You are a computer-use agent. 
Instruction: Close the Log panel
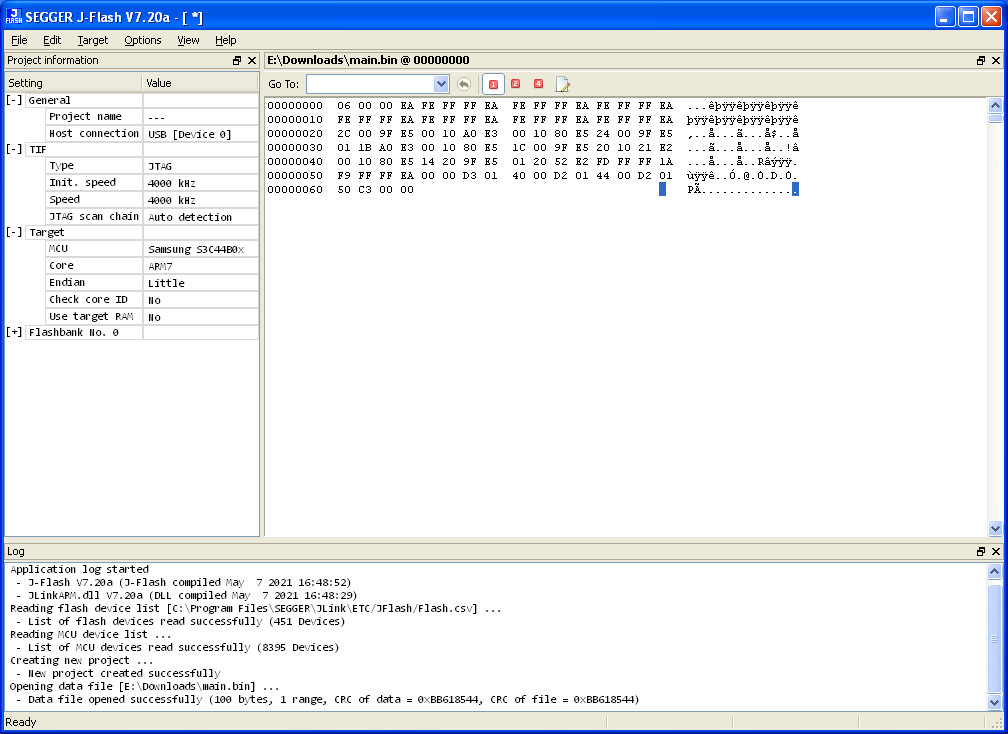pyautogui.click(x=996, y=551)
